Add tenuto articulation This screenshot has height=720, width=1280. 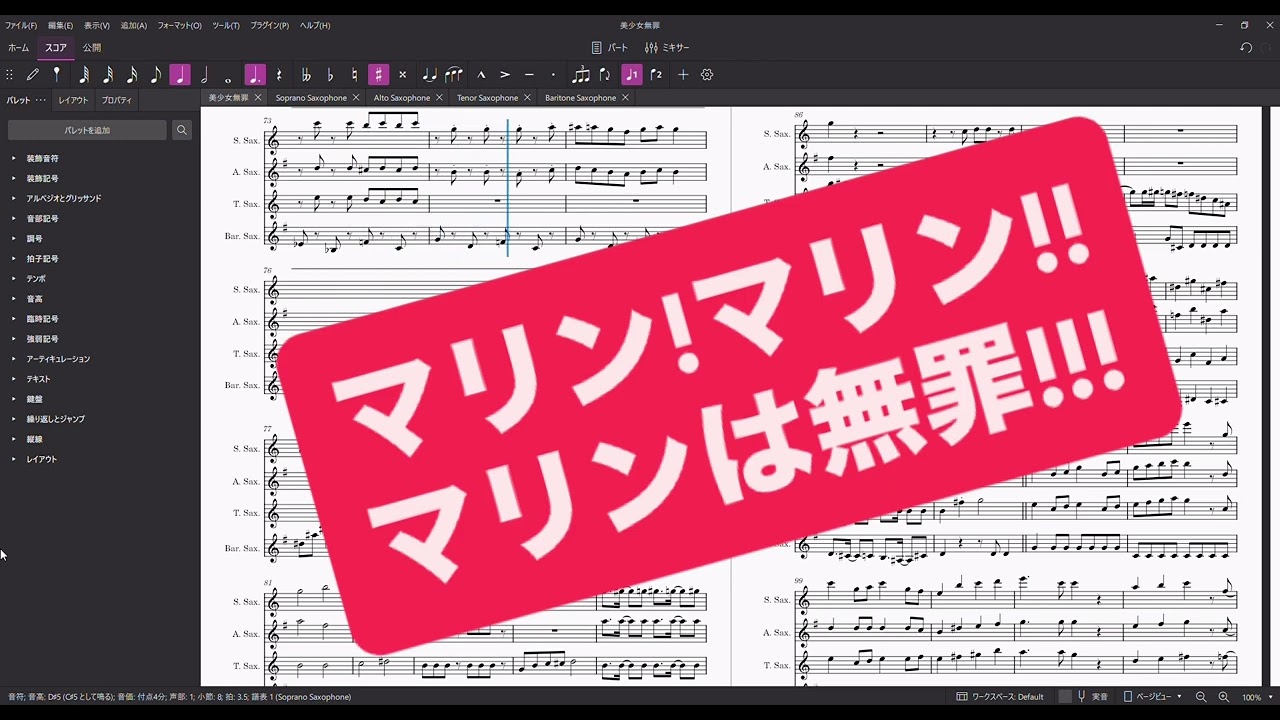[529, 75]
